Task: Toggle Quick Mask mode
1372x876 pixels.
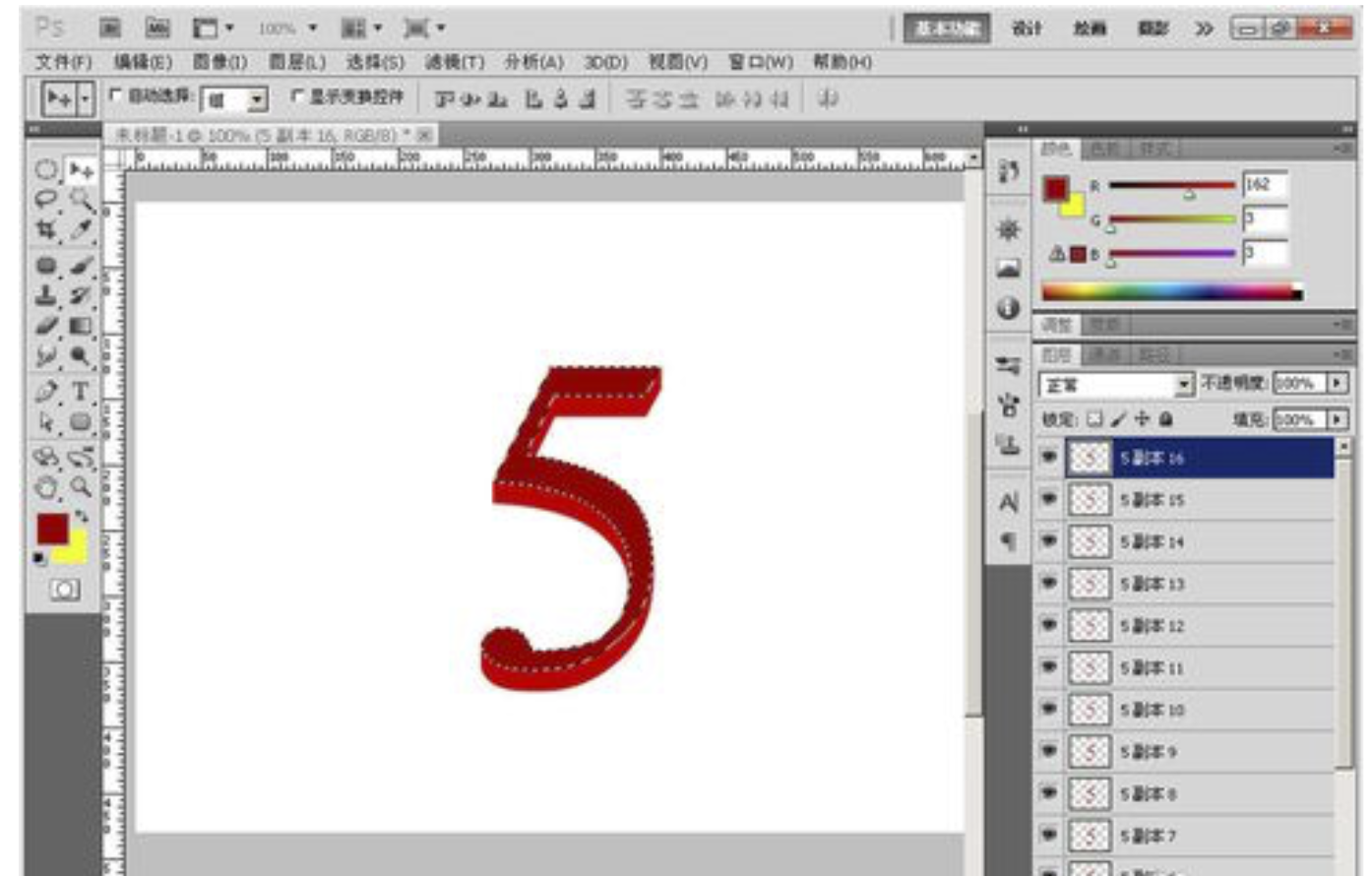Action: tap(65, 590)
